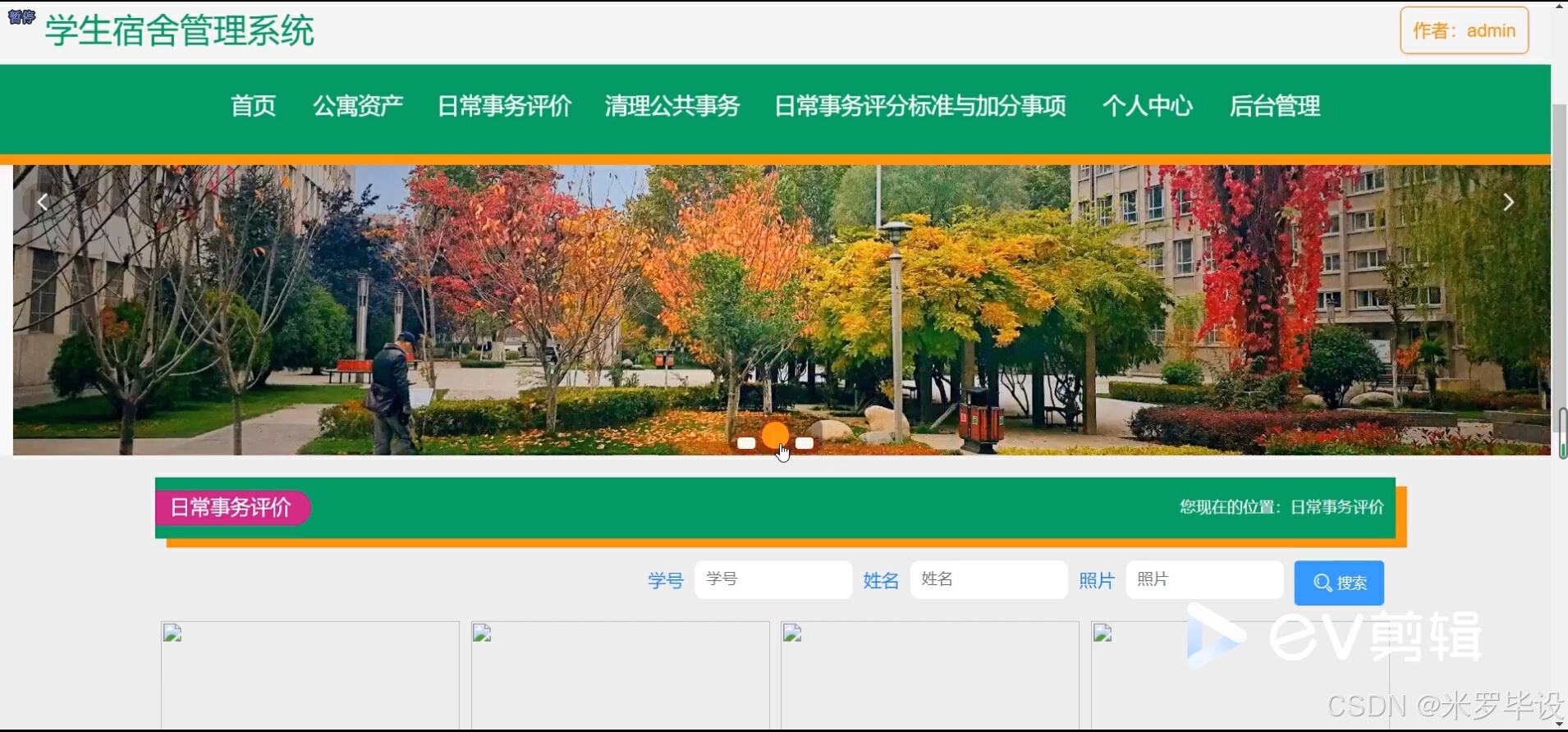Select 清理公共事务 in the navigation bar
Viewport: 1568px width, 732px height.
point(672,106)
